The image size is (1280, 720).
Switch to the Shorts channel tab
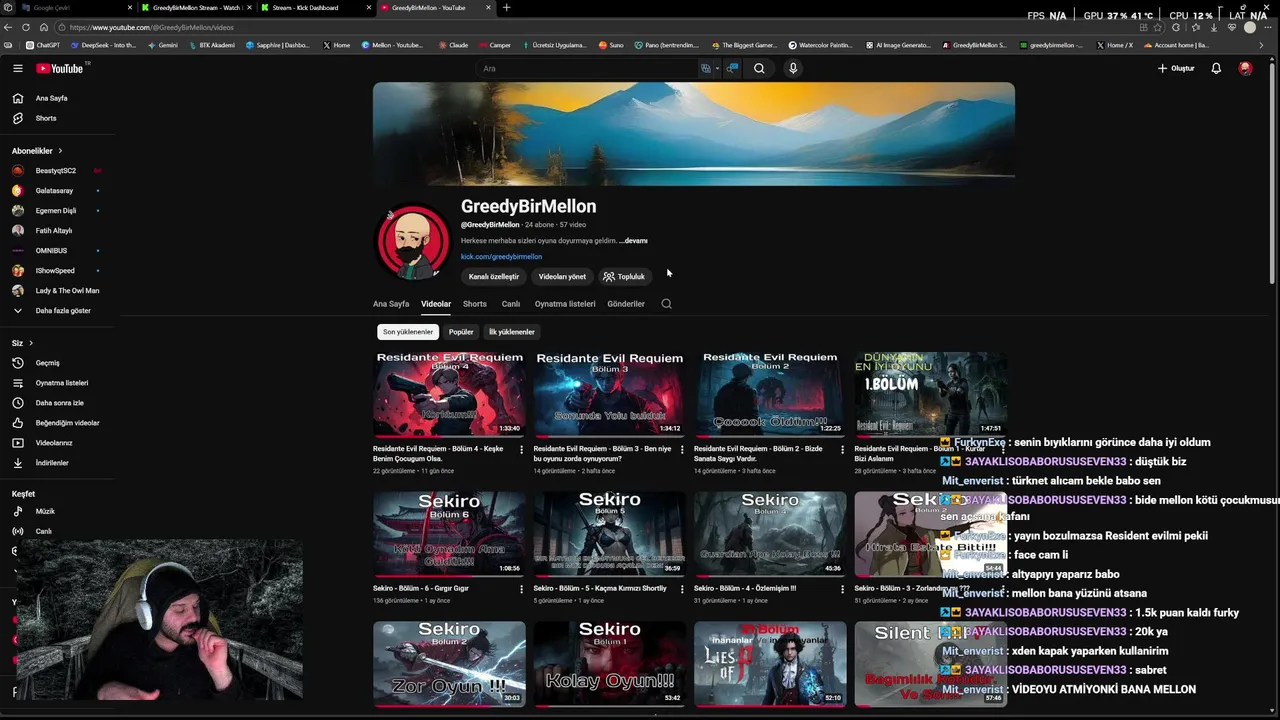click(x=475, y=304)
